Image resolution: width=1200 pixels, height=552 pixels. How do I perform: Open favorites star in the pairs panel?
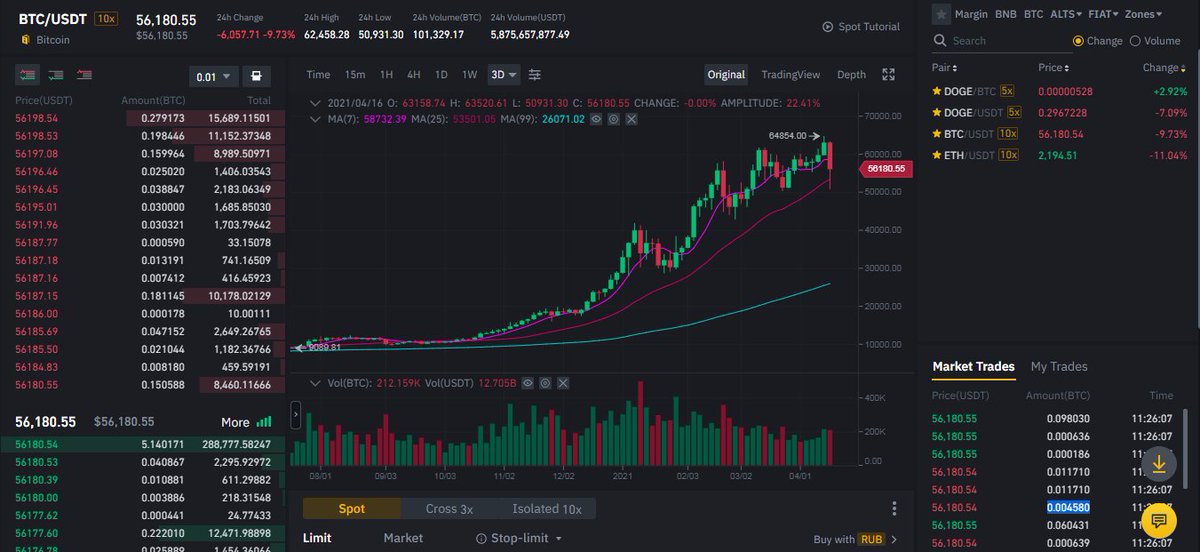click(x=941, y=14)
